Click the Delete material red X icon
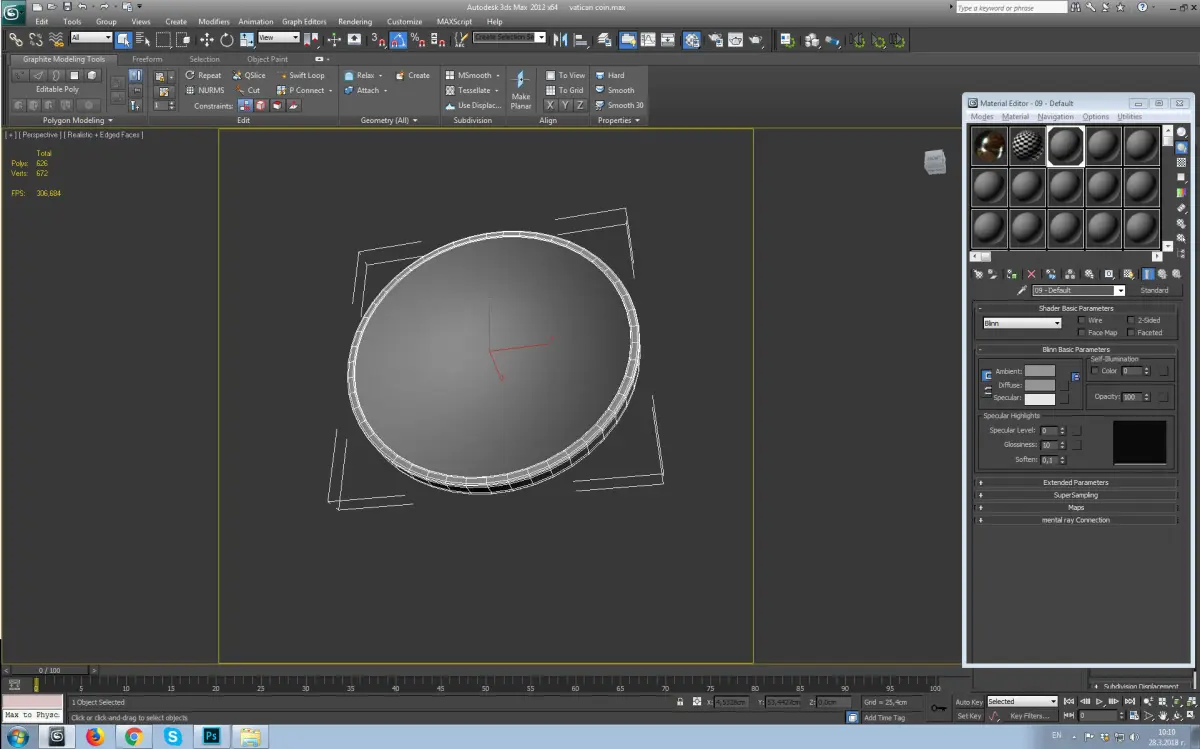Viewport: 1200px width, 749px height. click(1031, 273)
